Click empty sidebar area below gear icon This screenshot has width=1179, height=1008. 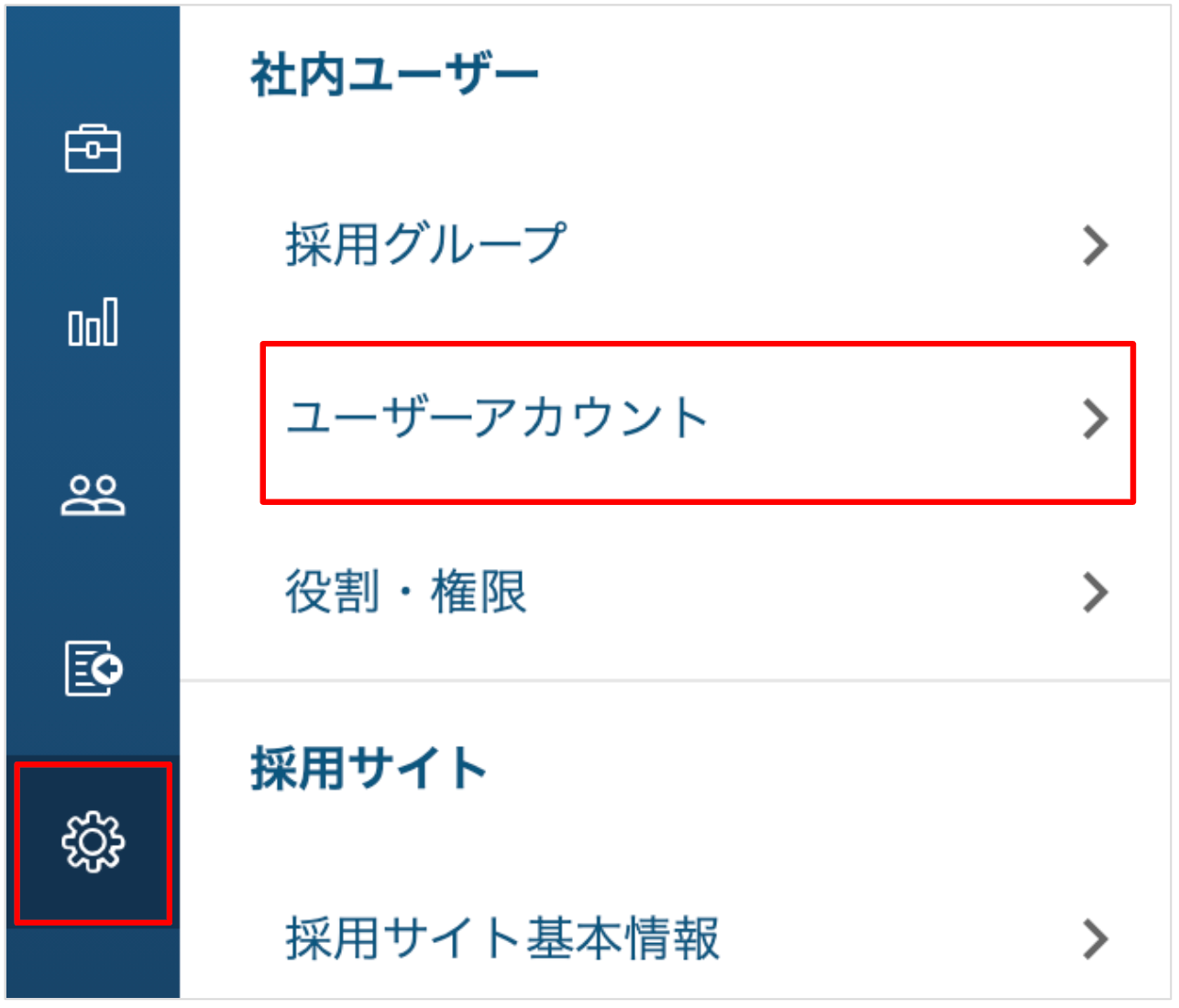(93, 962)
